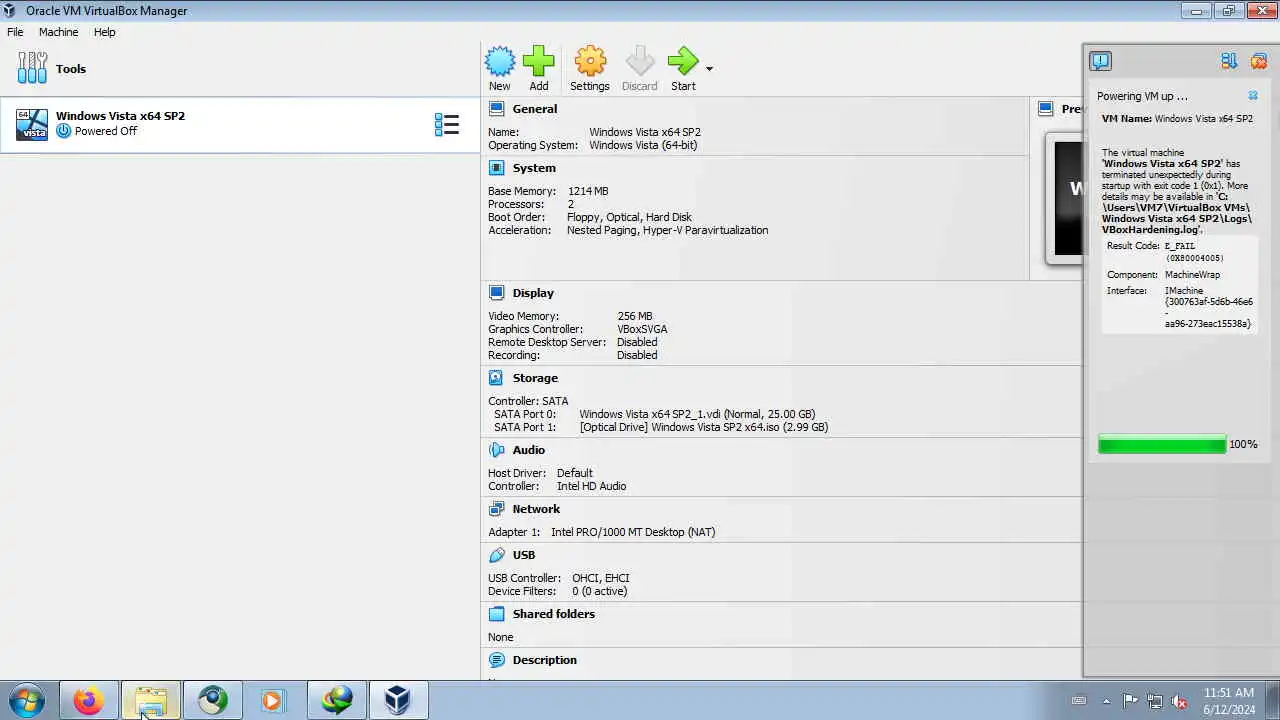Click the System section chip icon

tap(497, 168)
